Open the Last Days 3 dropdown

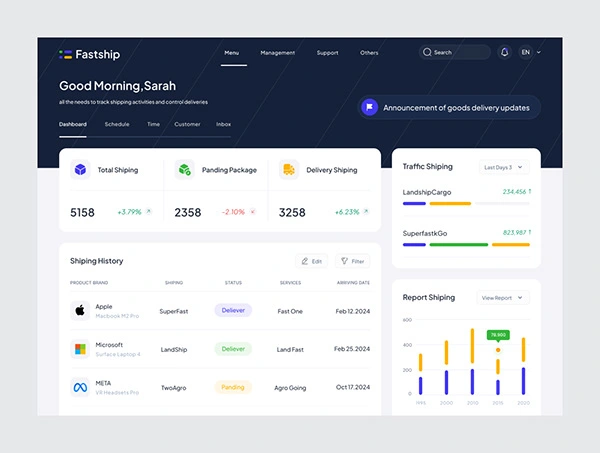pyautogui.click(x=504, y=167)
